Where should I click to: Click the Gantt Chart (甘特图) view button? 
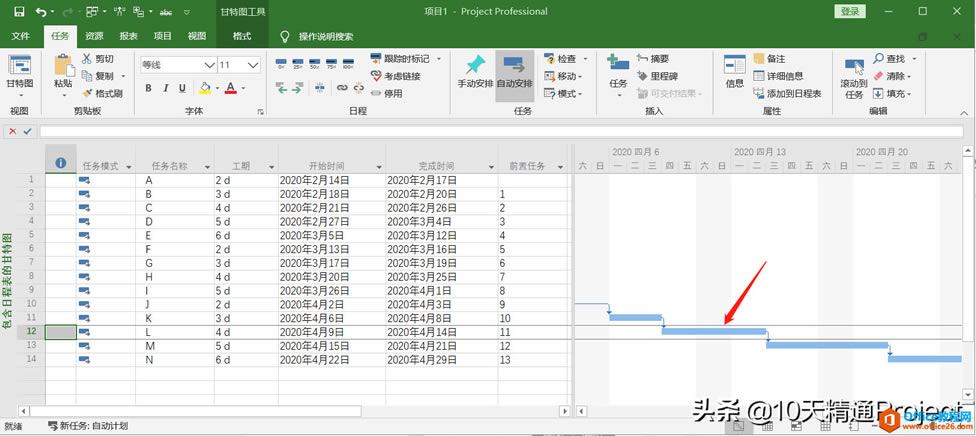coord(20,72)
